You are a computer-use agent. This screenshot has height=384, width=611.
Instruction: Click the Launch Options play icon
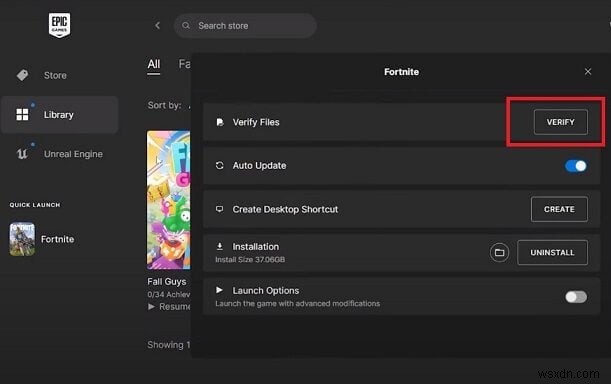click(x=219, y=290)
